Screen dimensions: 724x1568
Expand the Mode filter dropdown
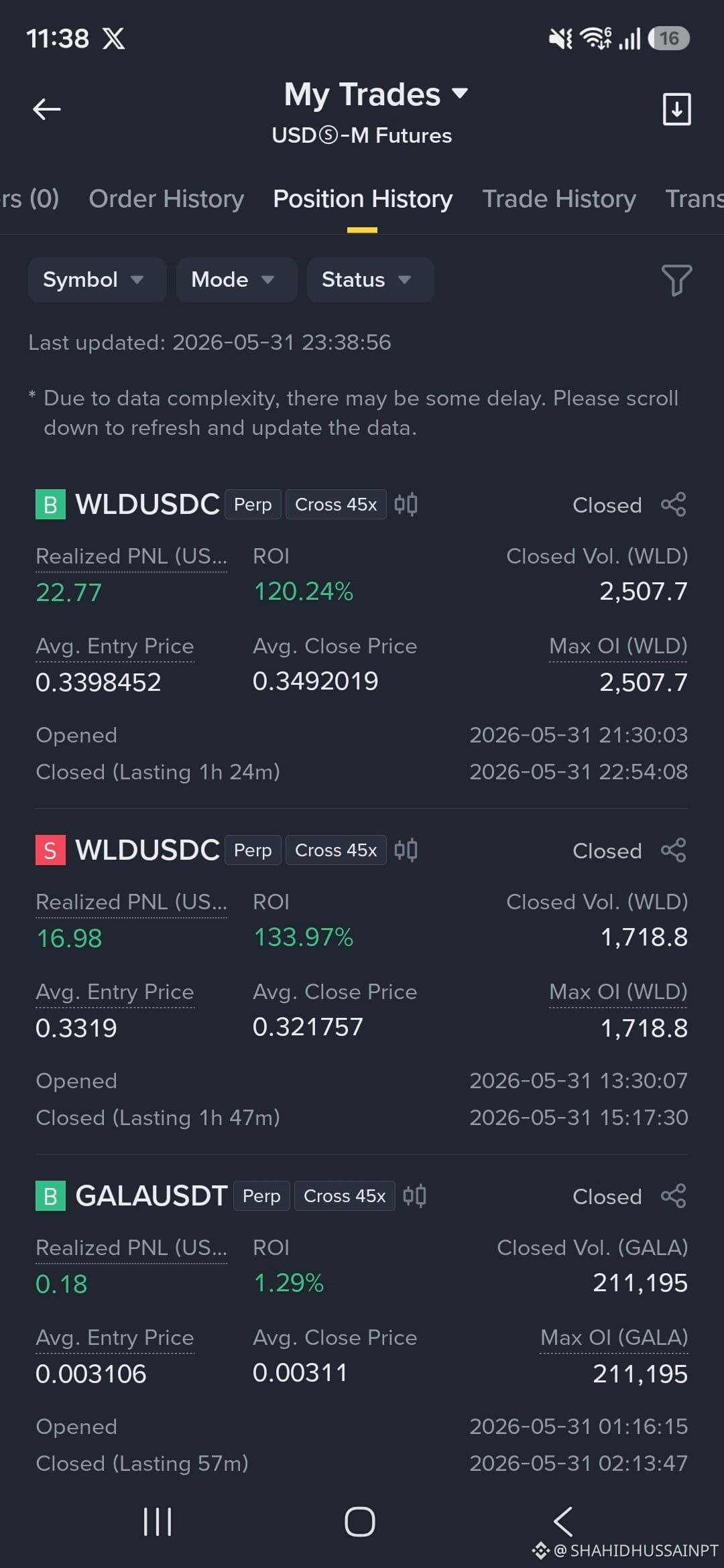[x=237, y=279]
